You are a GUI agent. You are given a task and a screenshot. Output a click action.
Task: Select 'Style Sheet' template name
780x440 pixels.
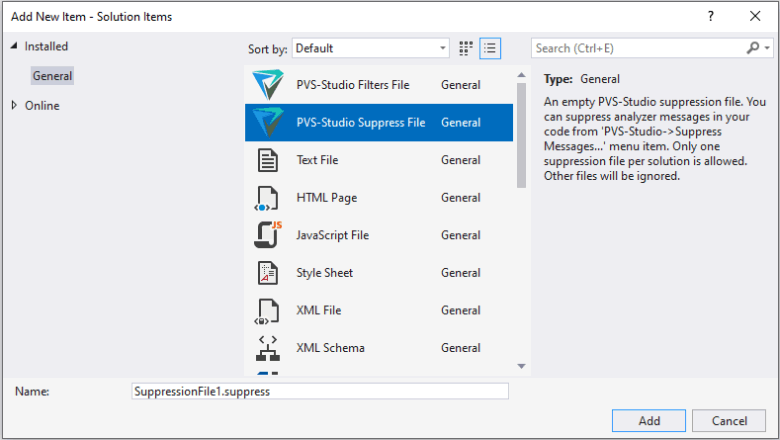coord(324,273)
